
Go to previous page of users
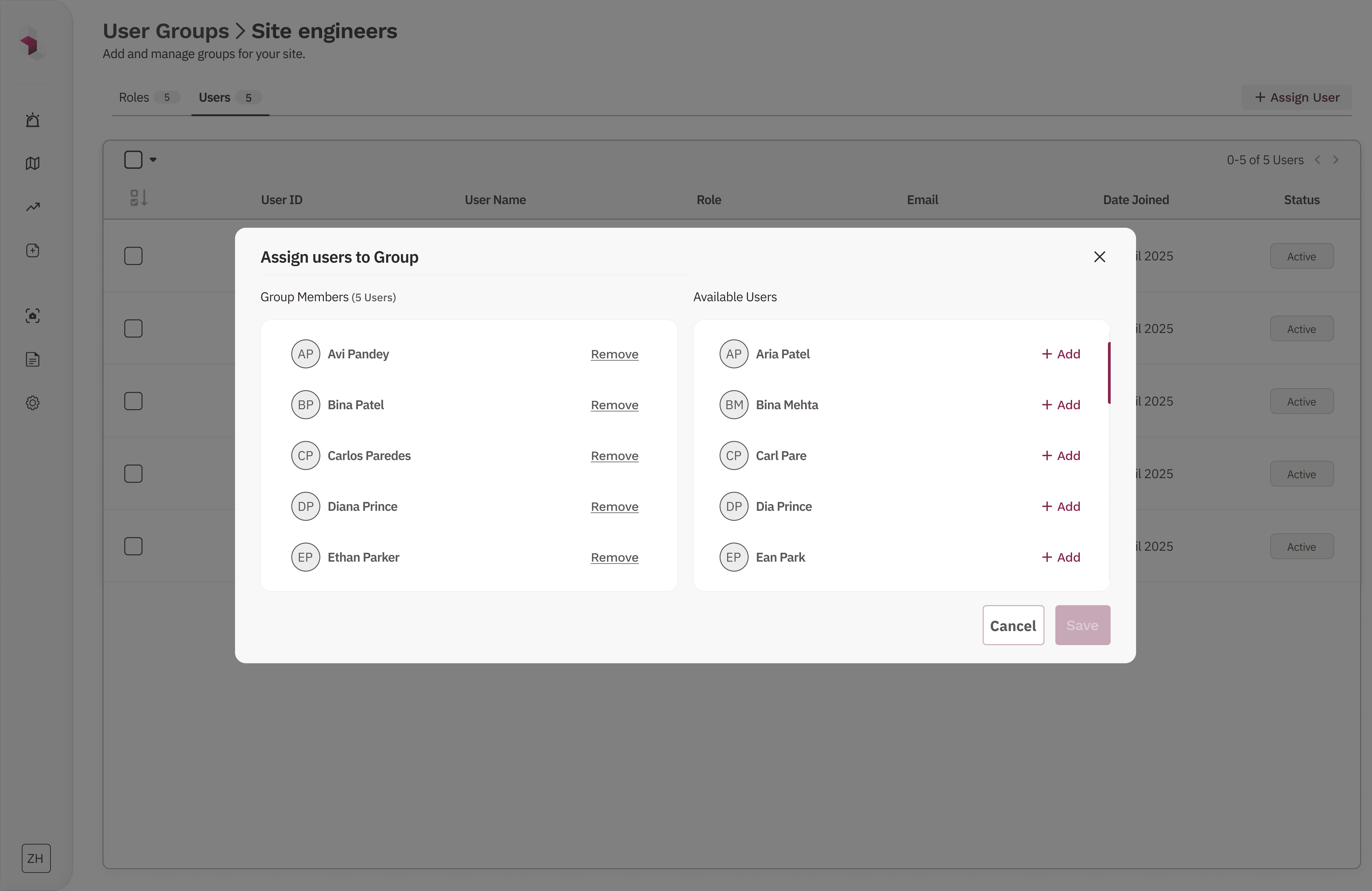point(1317,160)
